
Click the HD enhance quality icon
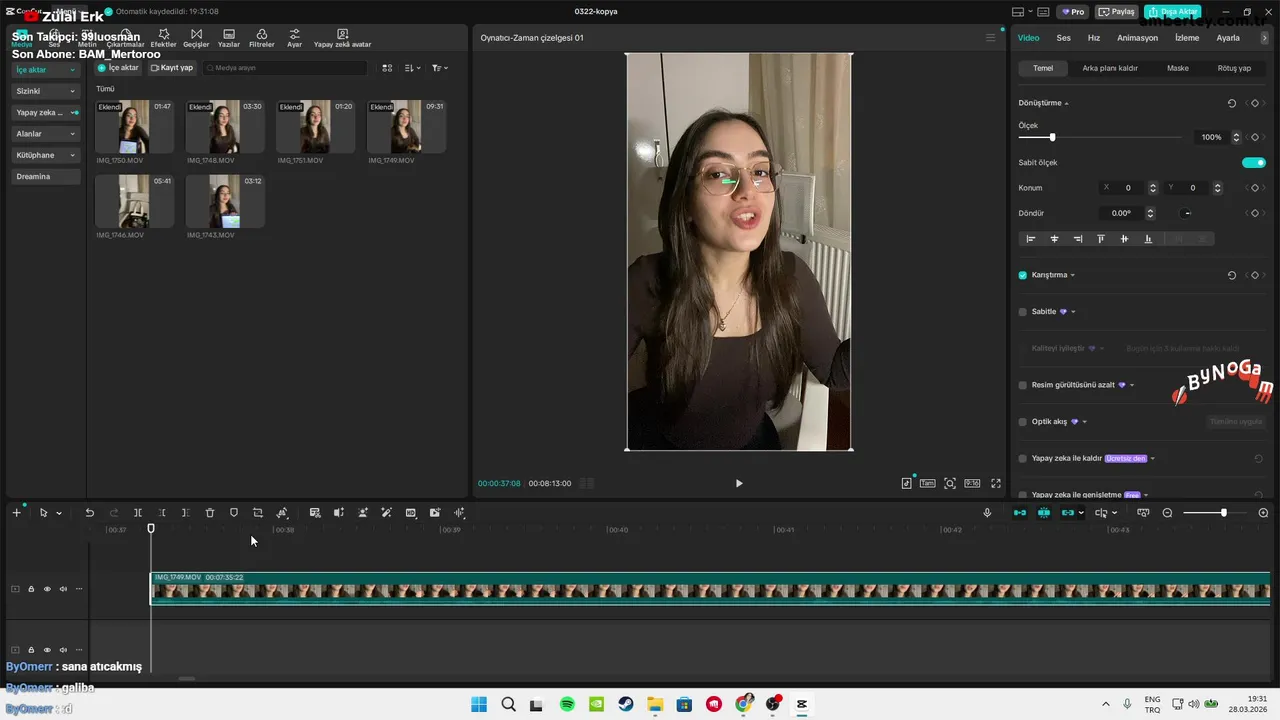pyautogui.click(x=411, y=513)
